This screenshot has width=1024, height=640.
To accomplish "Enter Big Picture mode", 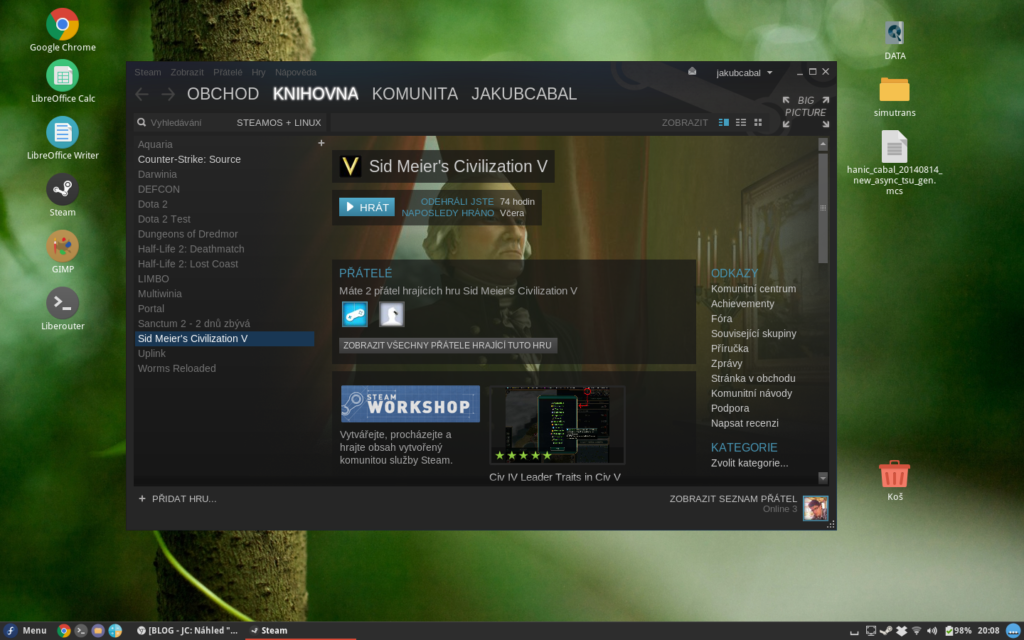I will [804, 112].
